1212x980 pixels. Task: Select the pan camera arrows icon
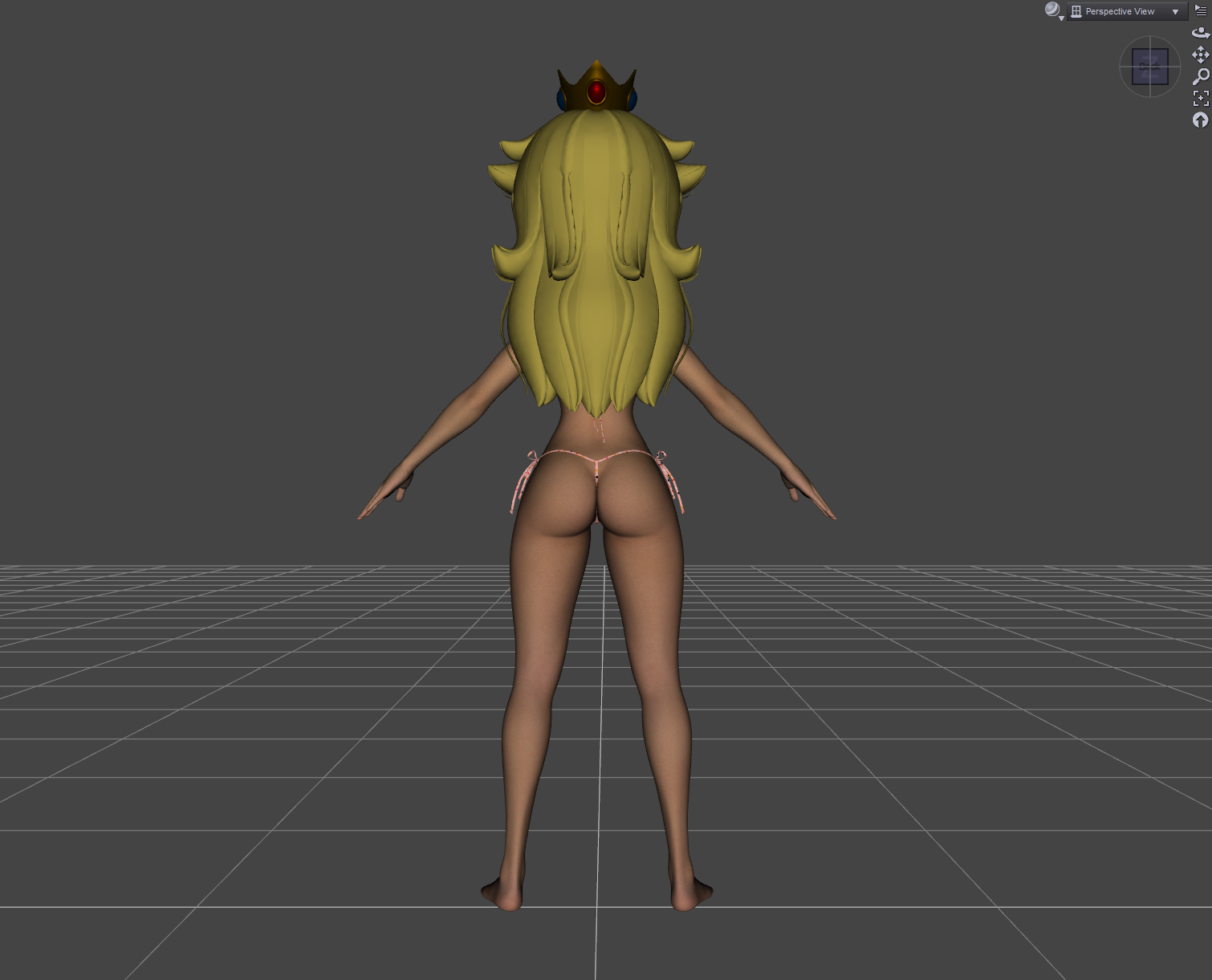(x=1201, y=55)
